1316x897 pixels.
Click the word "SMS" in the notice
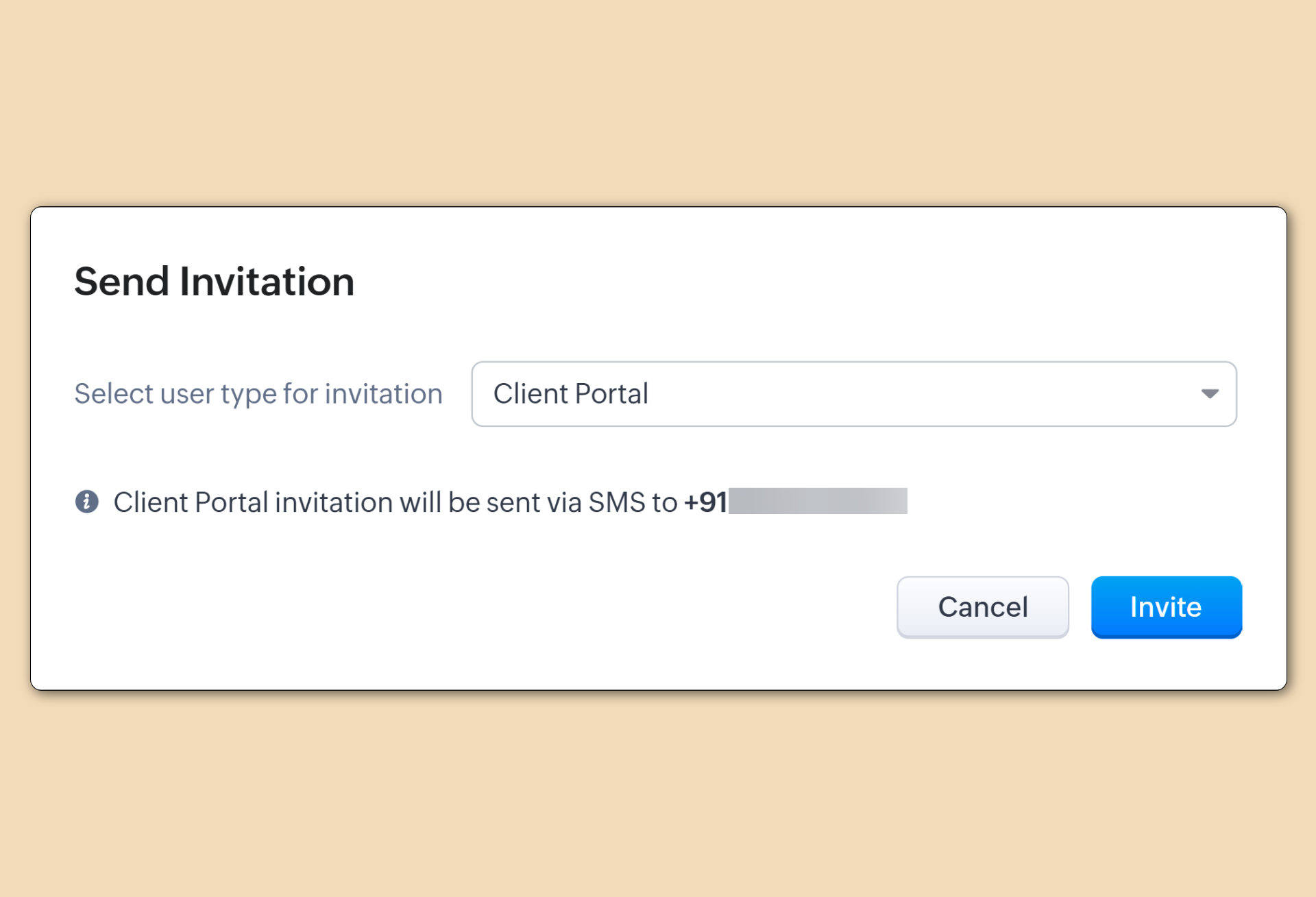(x=617, y=502)
